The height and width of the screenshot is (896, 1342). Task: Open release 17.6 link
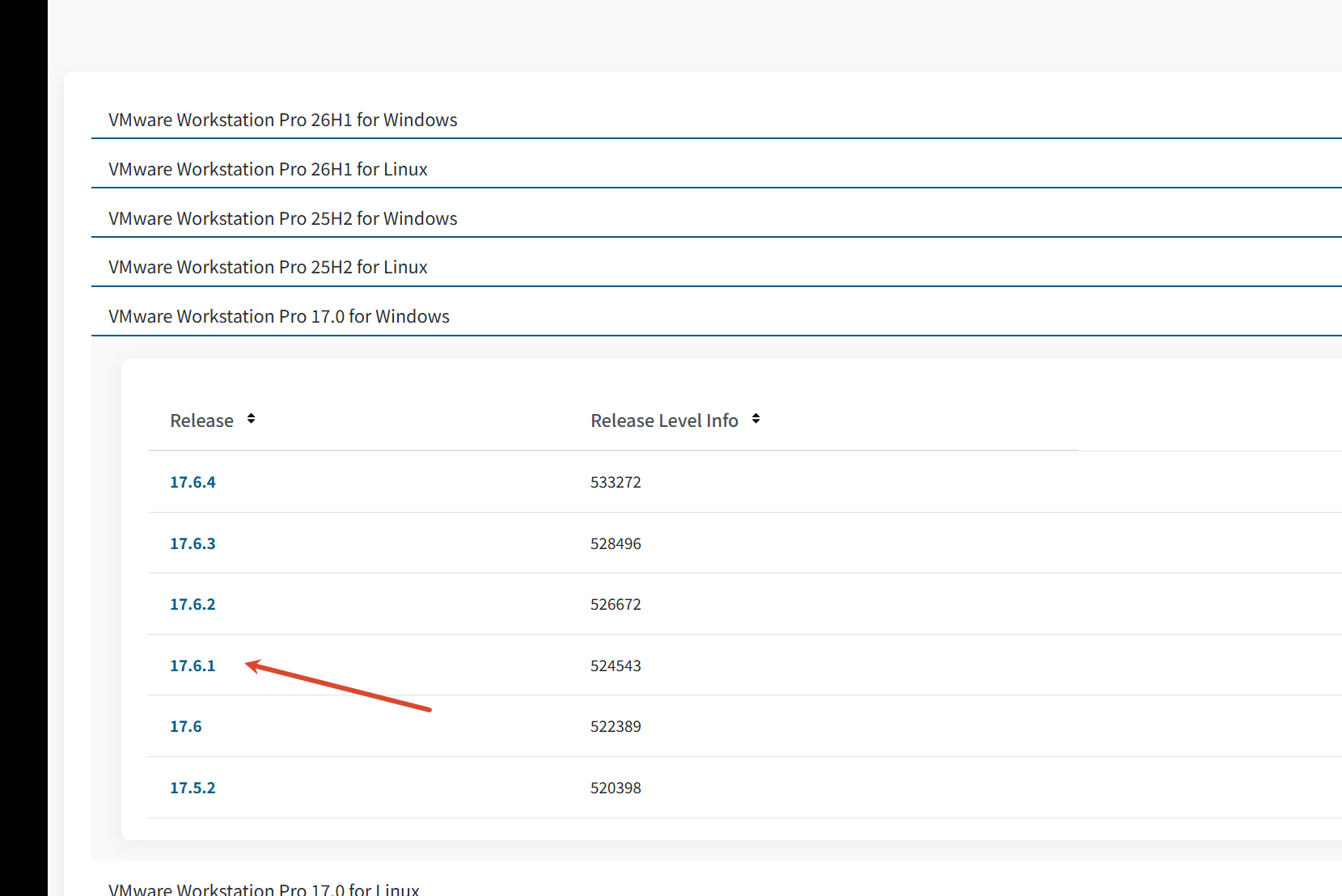(x=186, y=726)
